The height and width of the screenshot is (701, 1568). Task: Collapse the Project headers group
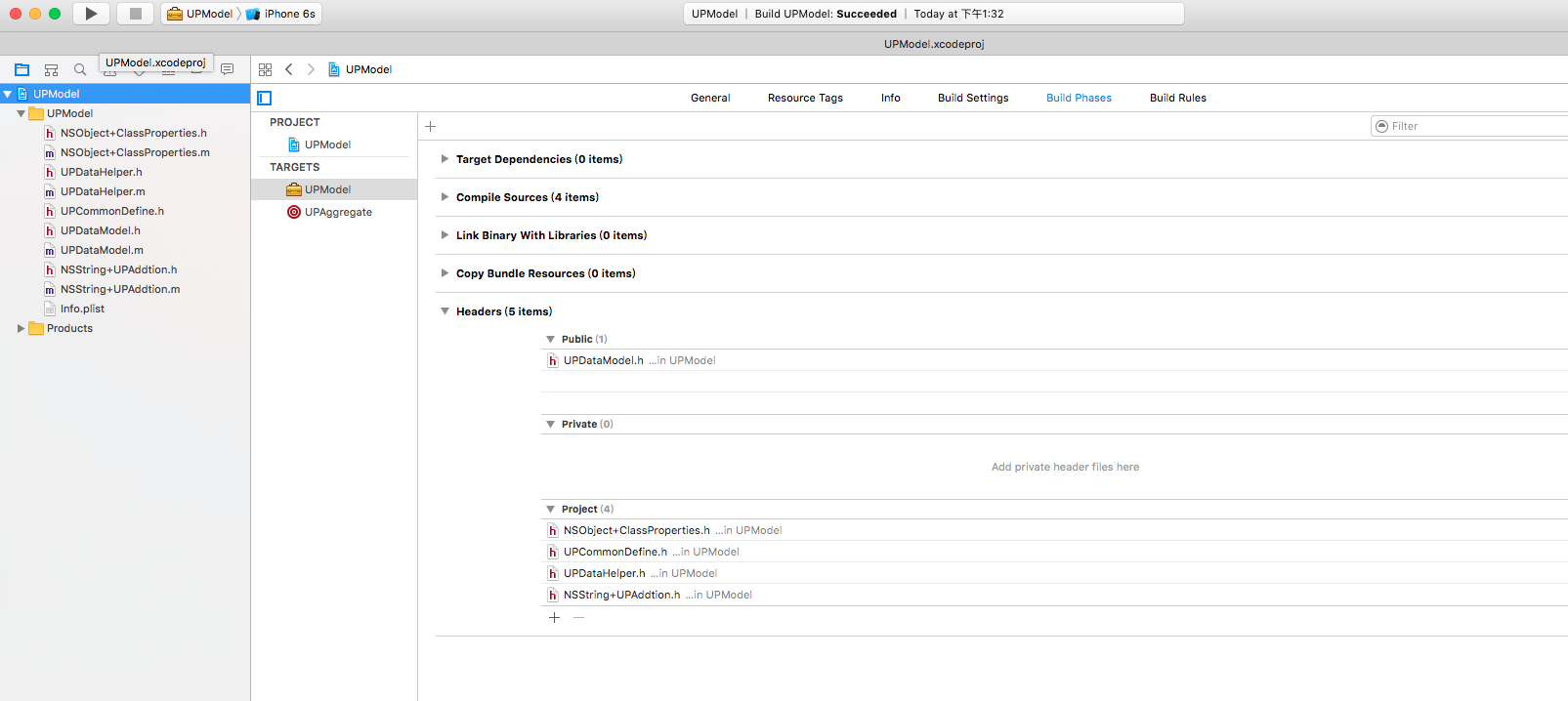tap(550, 509)
